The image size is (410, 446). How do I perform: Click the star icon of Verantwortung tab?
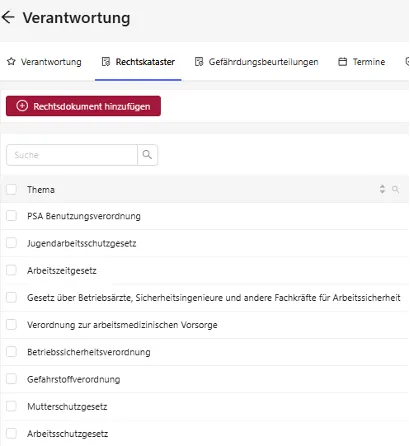coord(11,62)
